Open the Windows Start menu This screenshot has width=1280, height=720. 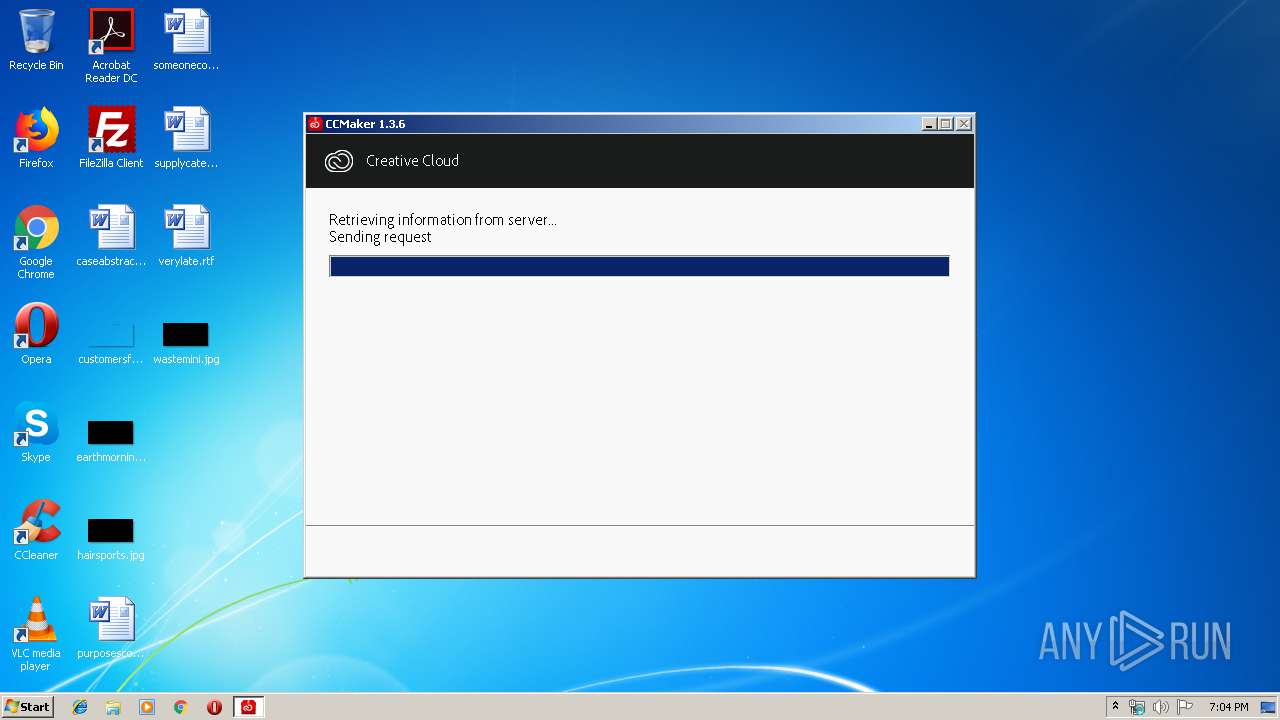pyautogui.click(x=27, y=706)
